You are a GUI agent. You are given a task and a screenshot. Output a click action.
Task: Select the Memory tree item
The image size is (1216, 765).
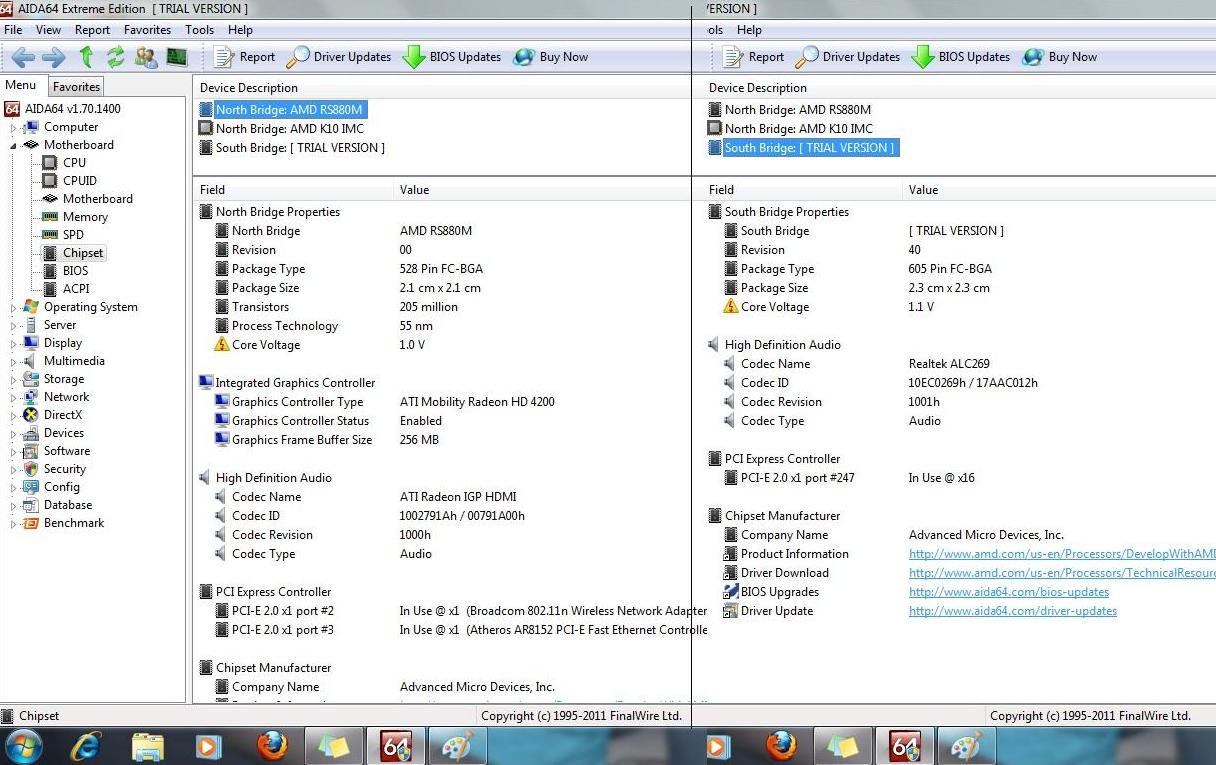pos(84,217)
